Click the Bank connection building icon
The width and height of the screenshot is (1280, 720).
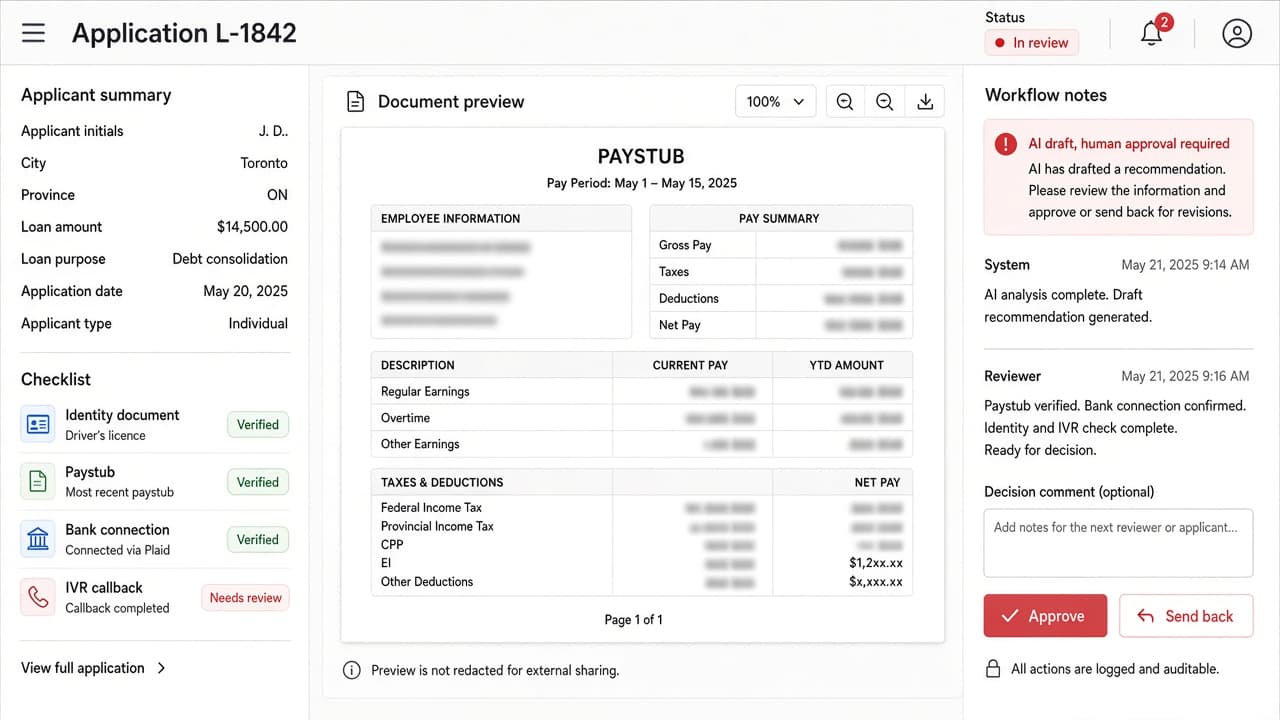coord(38,539)
